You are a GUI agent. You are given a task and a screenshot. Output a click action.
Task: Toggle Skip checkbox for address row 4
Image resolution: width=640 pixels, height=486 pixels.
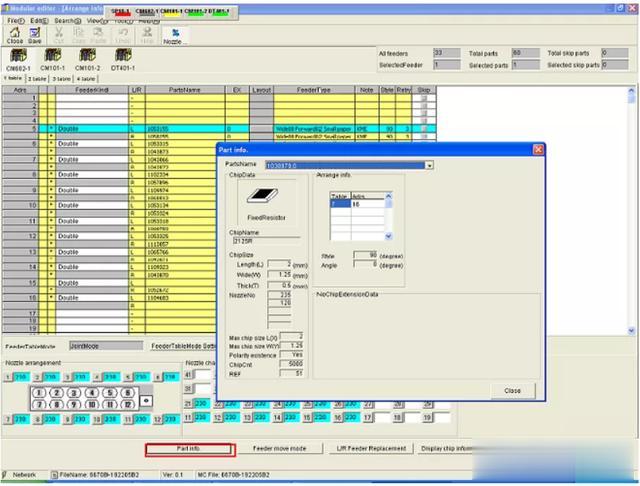tap(424, 121)
